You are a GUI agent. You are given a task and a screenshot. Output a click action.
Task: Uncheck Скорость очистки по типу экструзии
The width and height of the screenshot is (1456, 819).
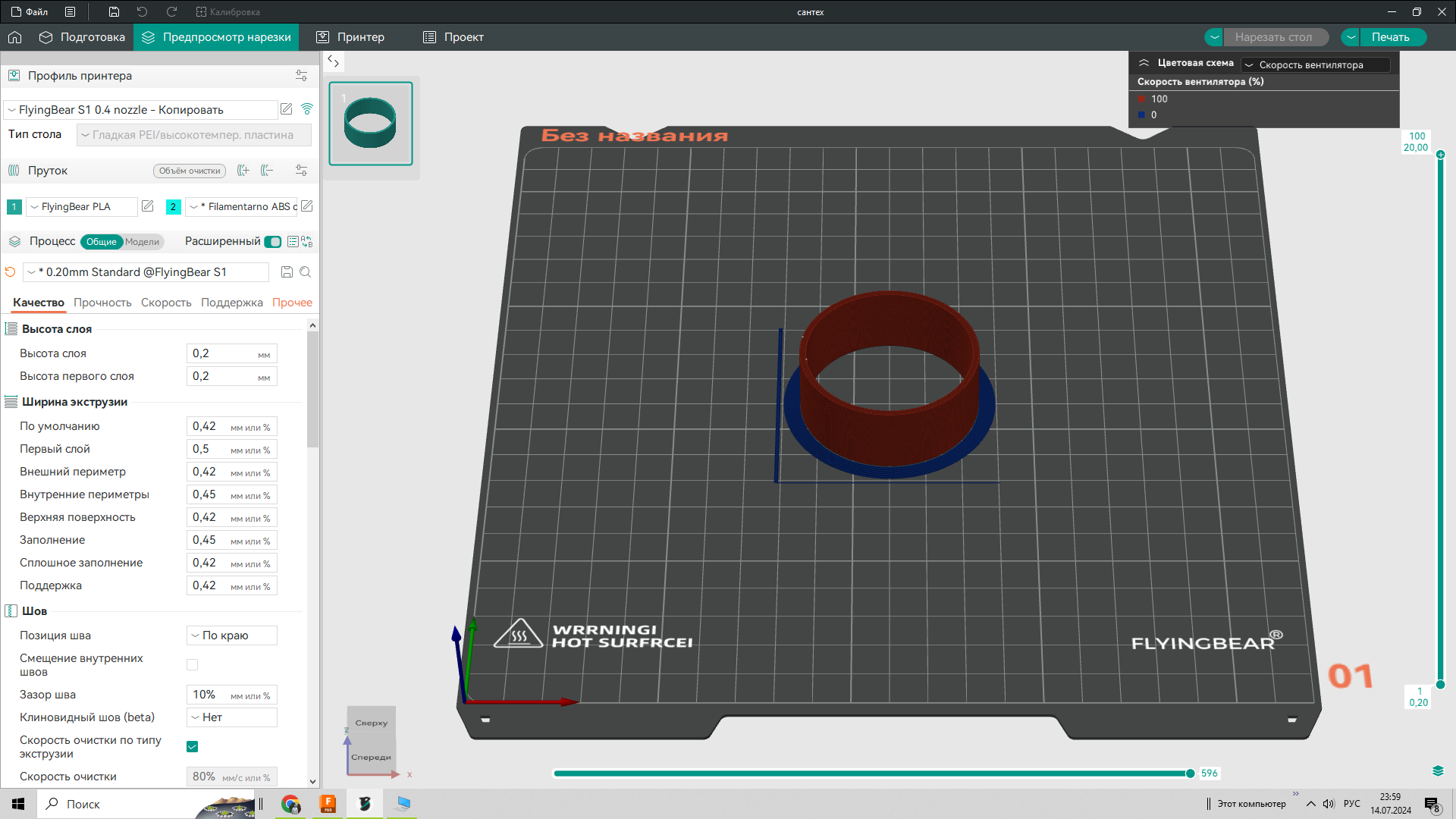pyautogui.click(x=193, y=747)
